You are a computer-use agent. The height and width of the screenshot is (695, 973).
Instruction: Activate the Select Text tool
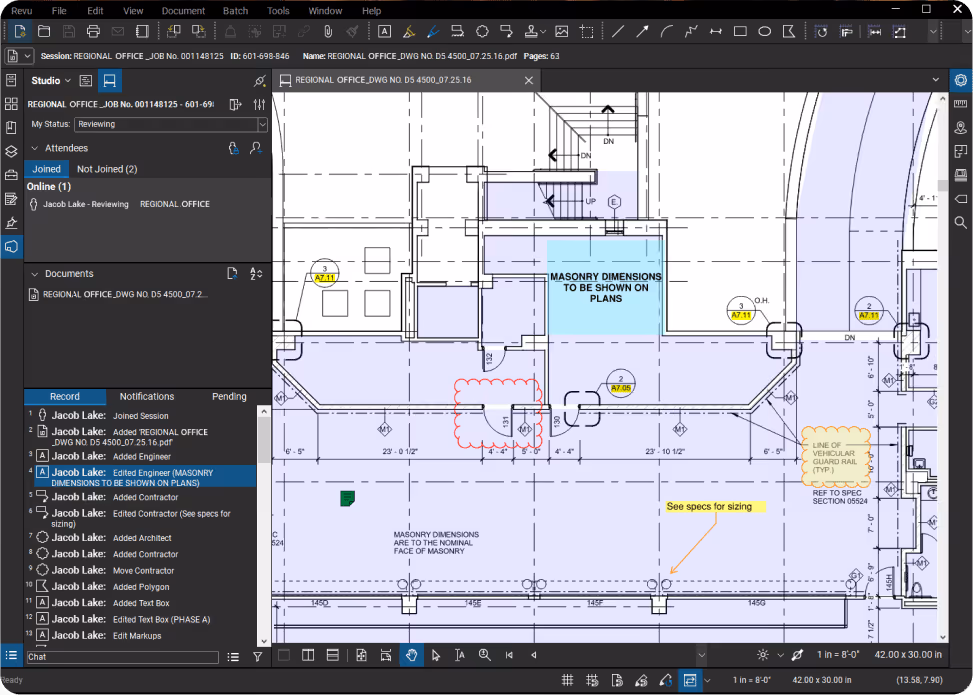click(x=460, y=655)
